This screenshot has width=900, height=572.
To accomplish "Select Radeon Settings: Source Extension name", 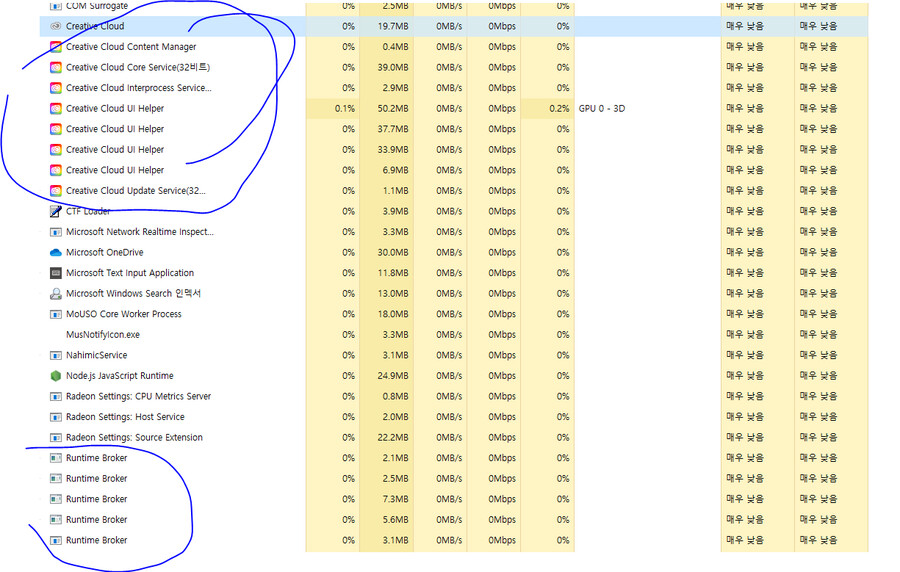I will 134,438.
